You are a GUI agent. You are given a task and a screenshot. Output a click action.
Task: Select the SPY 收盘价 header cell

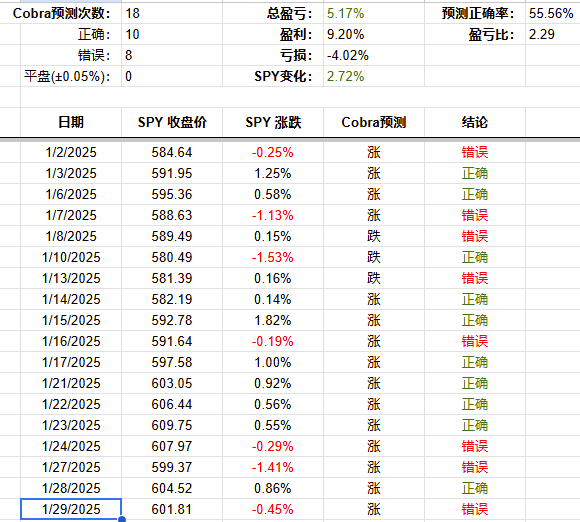(172, 122)
